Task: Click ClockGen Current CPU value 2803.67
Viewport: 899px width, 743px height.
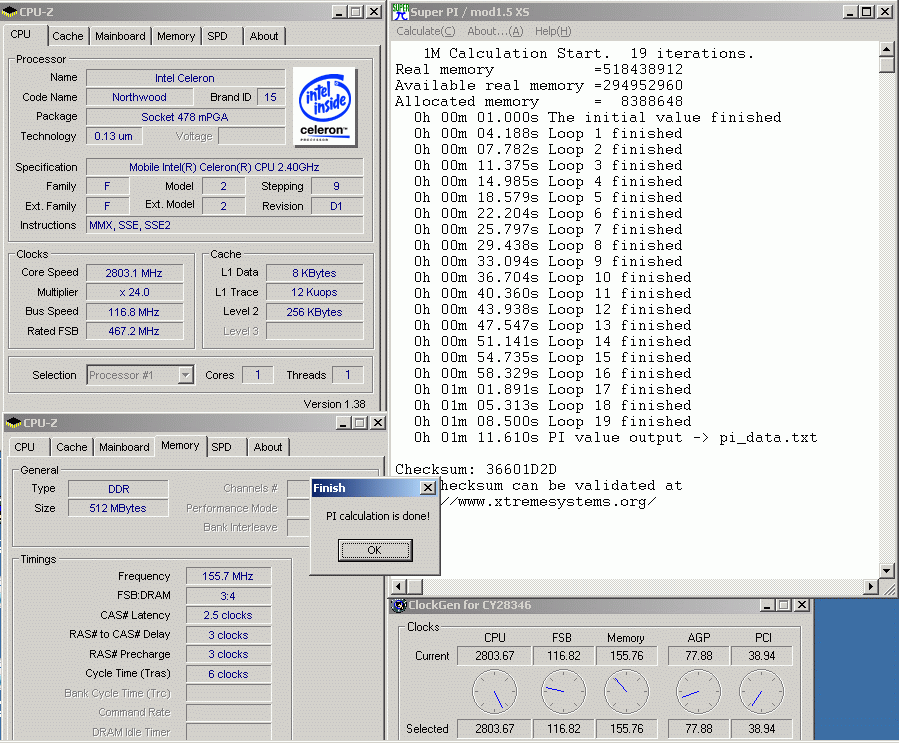Action: (495, 656)
